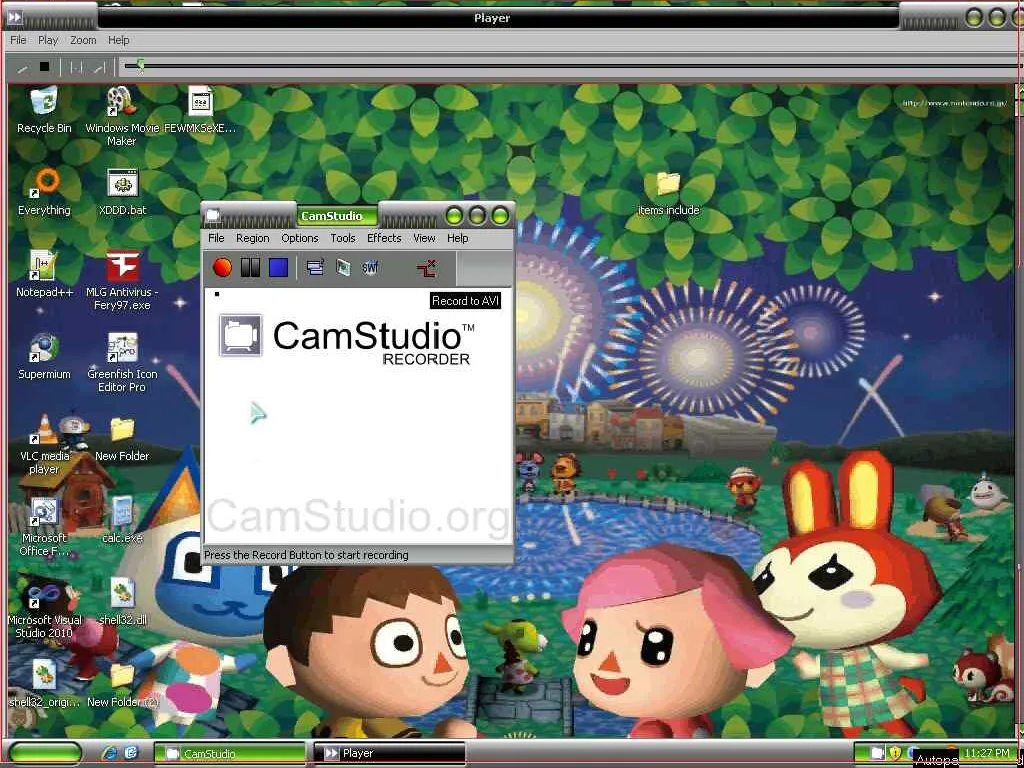Image resolution: width=1024 pixels, height=768 pixels.
Task: Click the camera icon in system tray
Action: point(878,753)
